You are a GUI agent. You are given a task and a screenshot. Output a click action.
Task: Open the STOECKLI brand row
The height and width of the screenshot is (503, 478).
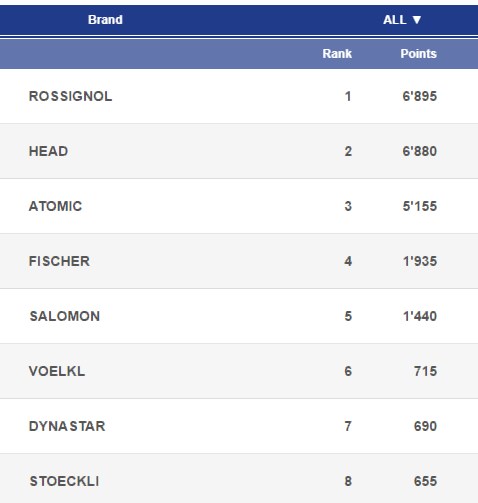click(239, 479)
